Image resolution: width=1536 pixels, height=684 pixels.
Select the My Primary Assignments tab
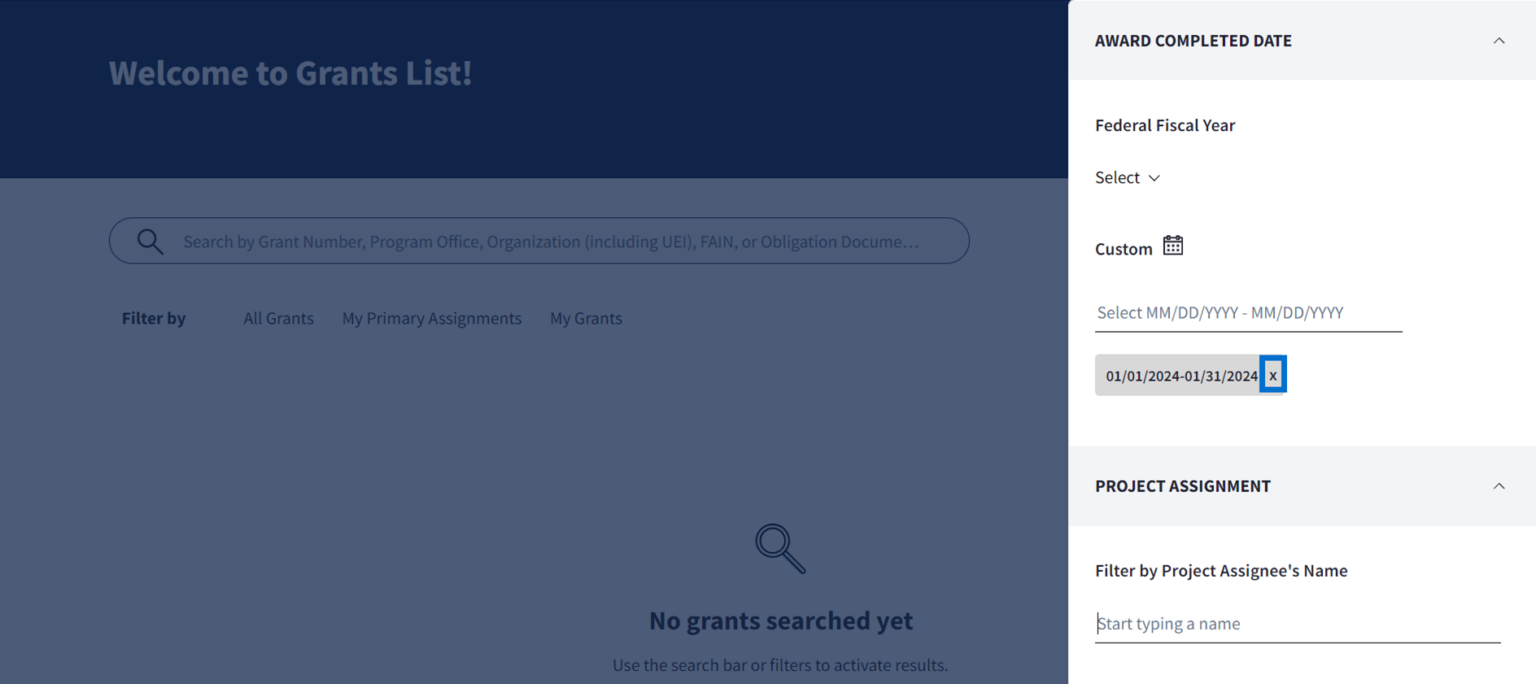pos(431,318)
